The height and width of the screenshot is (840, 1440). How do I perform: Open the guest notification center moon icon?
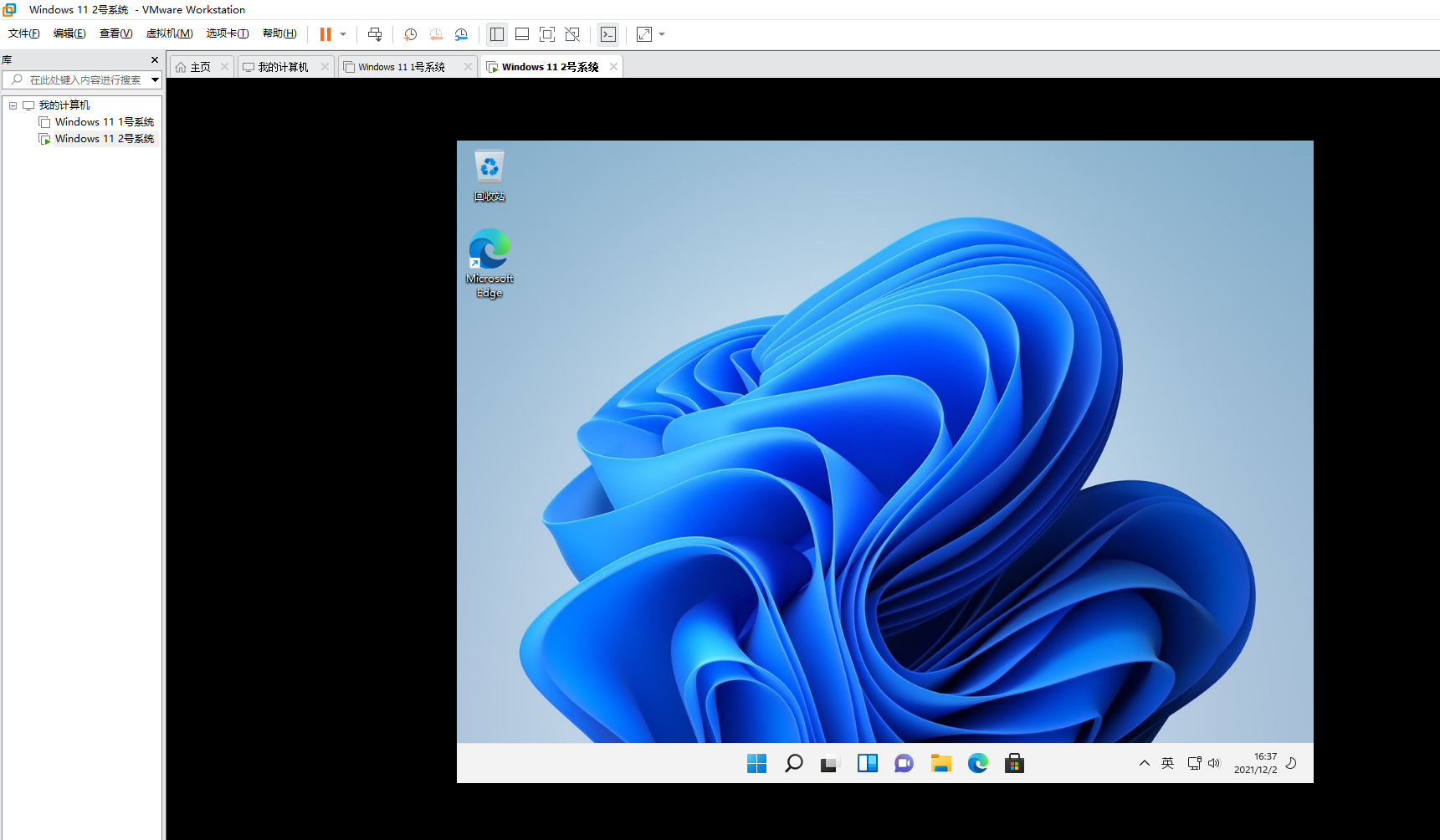coord(1291,763)
